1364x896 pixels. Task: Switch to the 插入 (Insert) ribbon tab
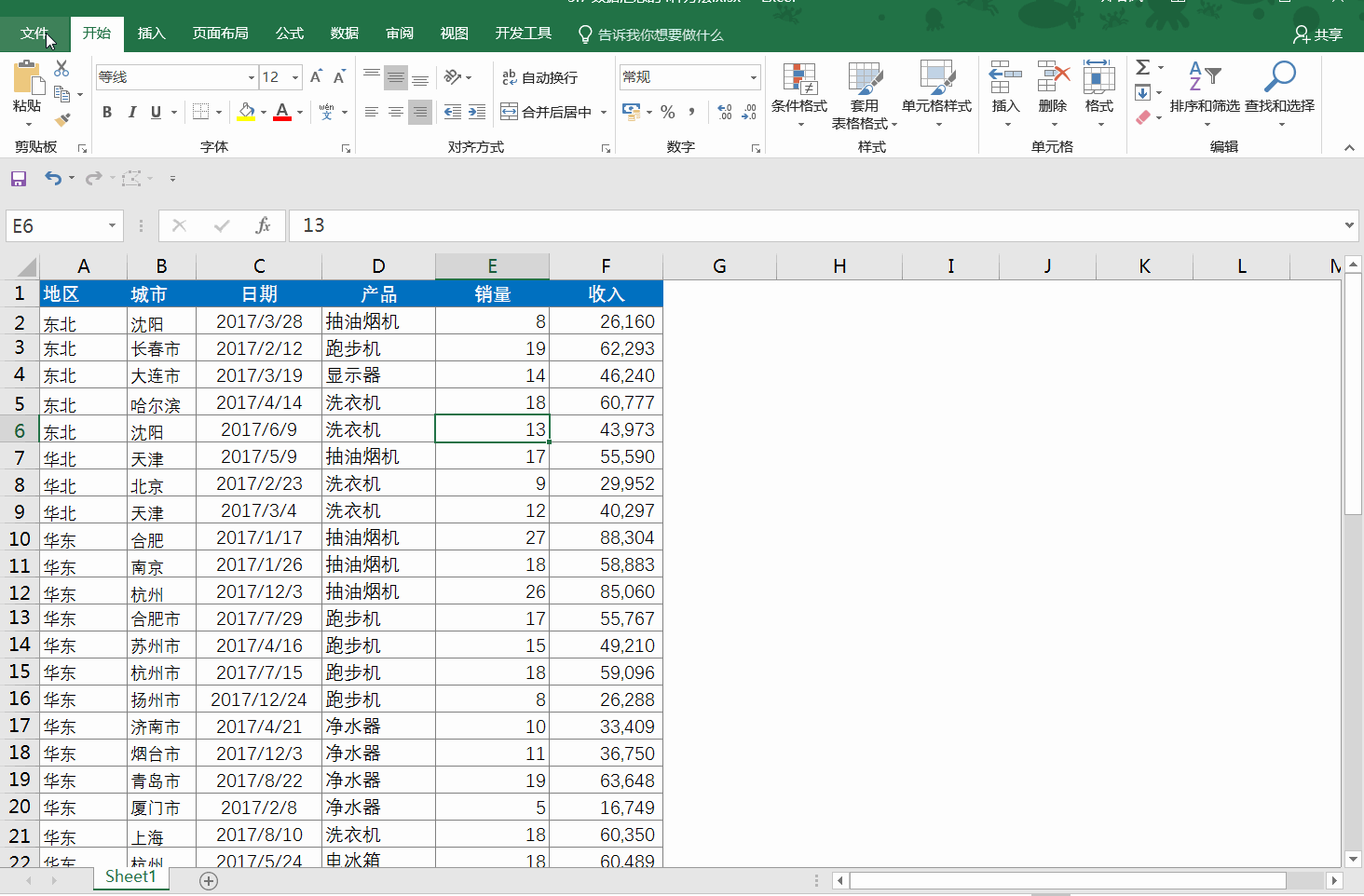(x=151, y=34)
